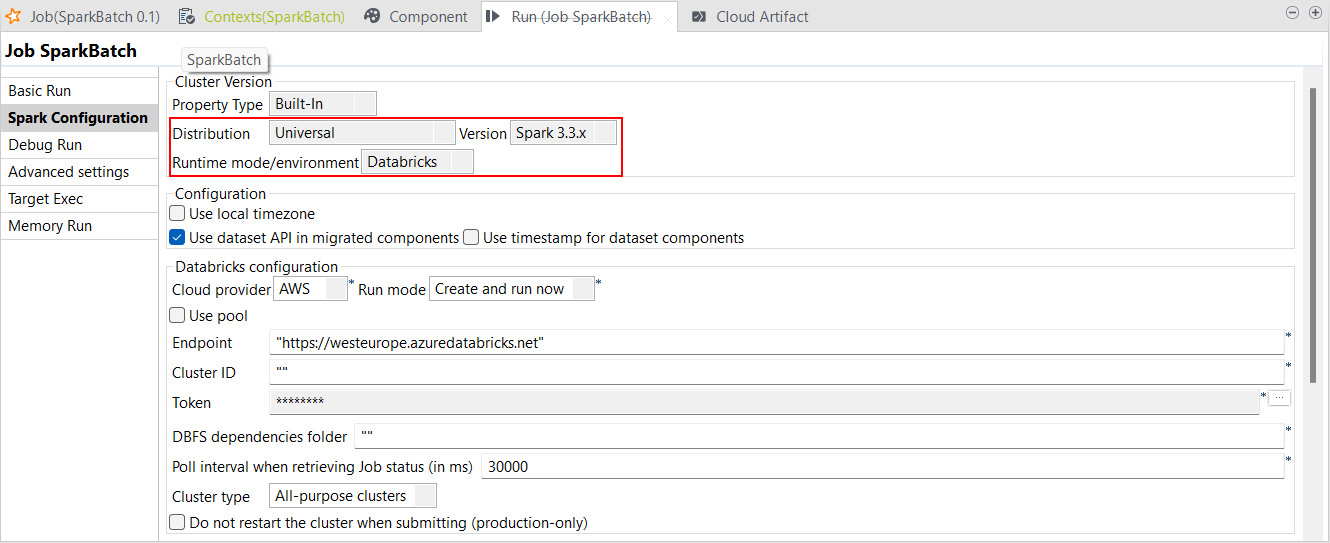The image size is (1330, 543).
Task: Enable Use local timezone checkbox
Action: point(178,213)
